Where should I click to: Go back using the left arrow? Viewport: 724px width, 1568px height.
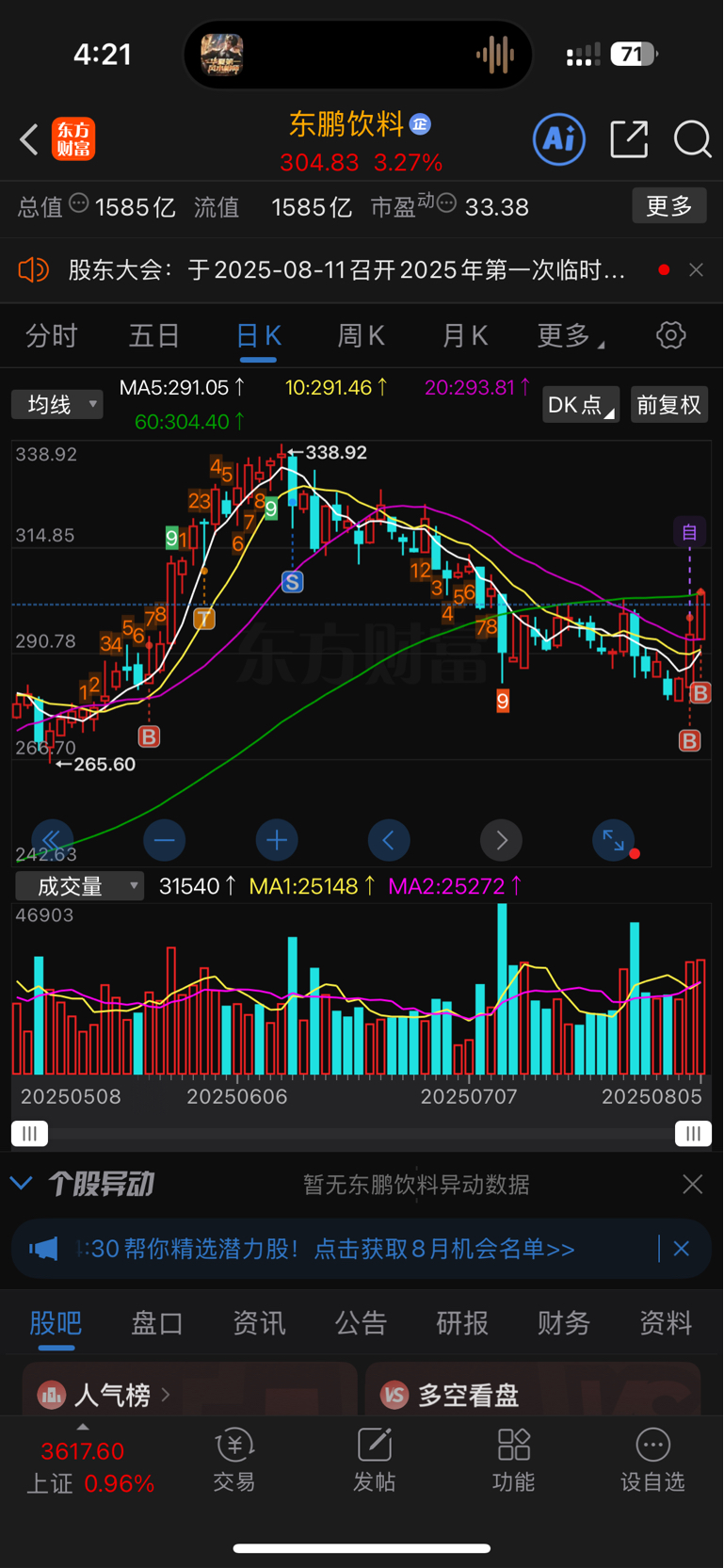[29, 139]
